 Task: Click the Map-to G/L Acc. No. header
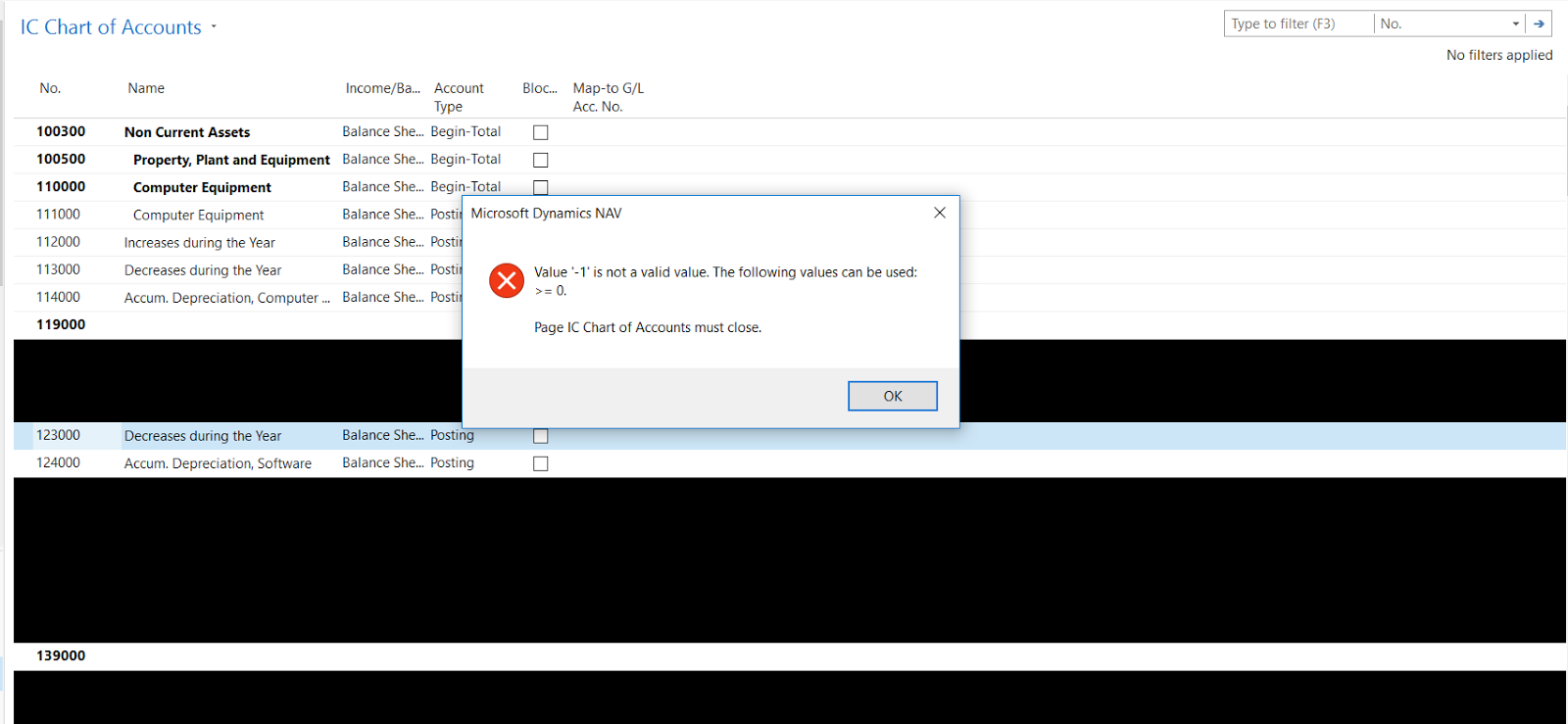609,97
